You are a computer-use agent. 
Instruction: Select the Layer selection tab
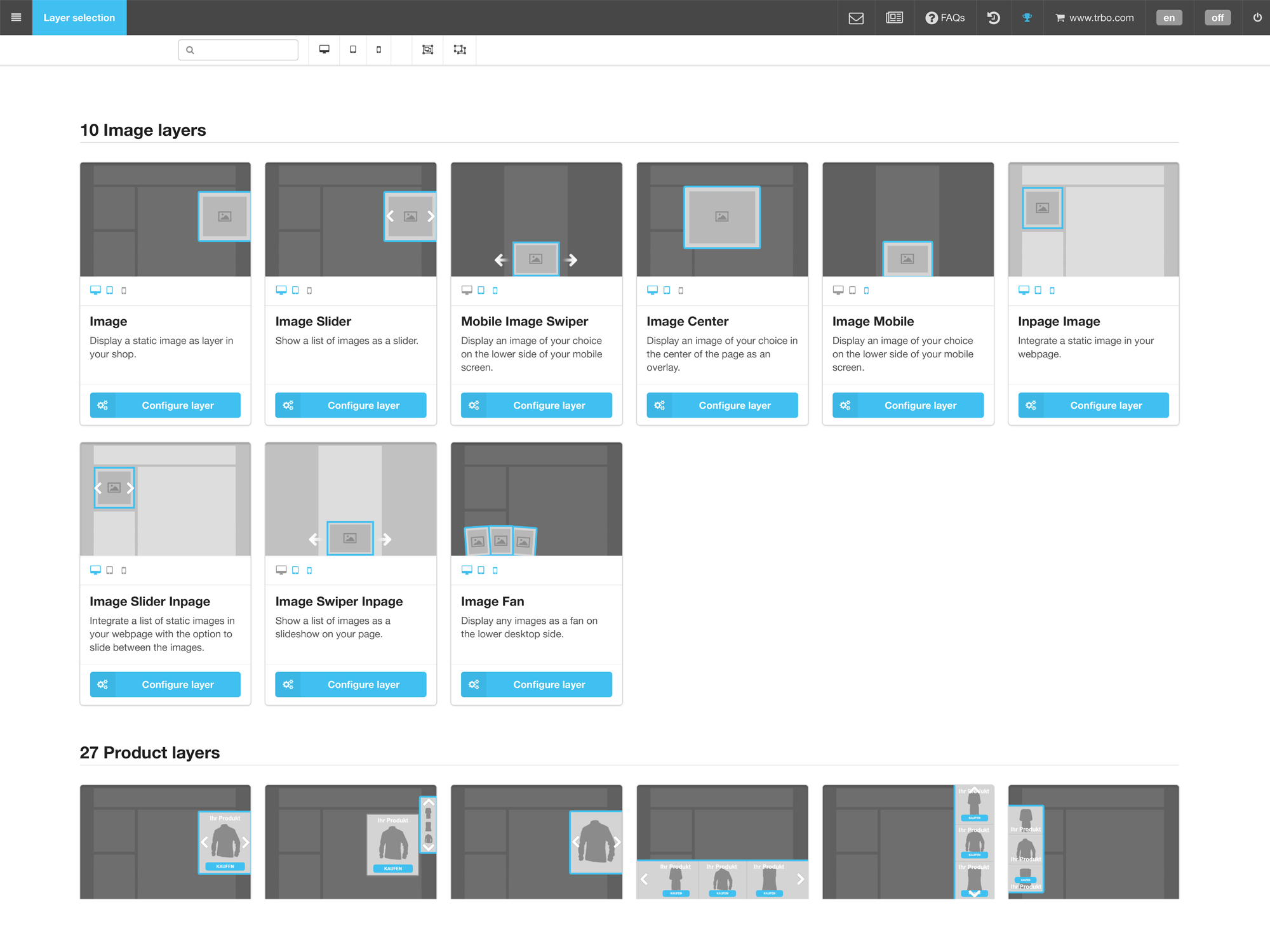point(79,17)
